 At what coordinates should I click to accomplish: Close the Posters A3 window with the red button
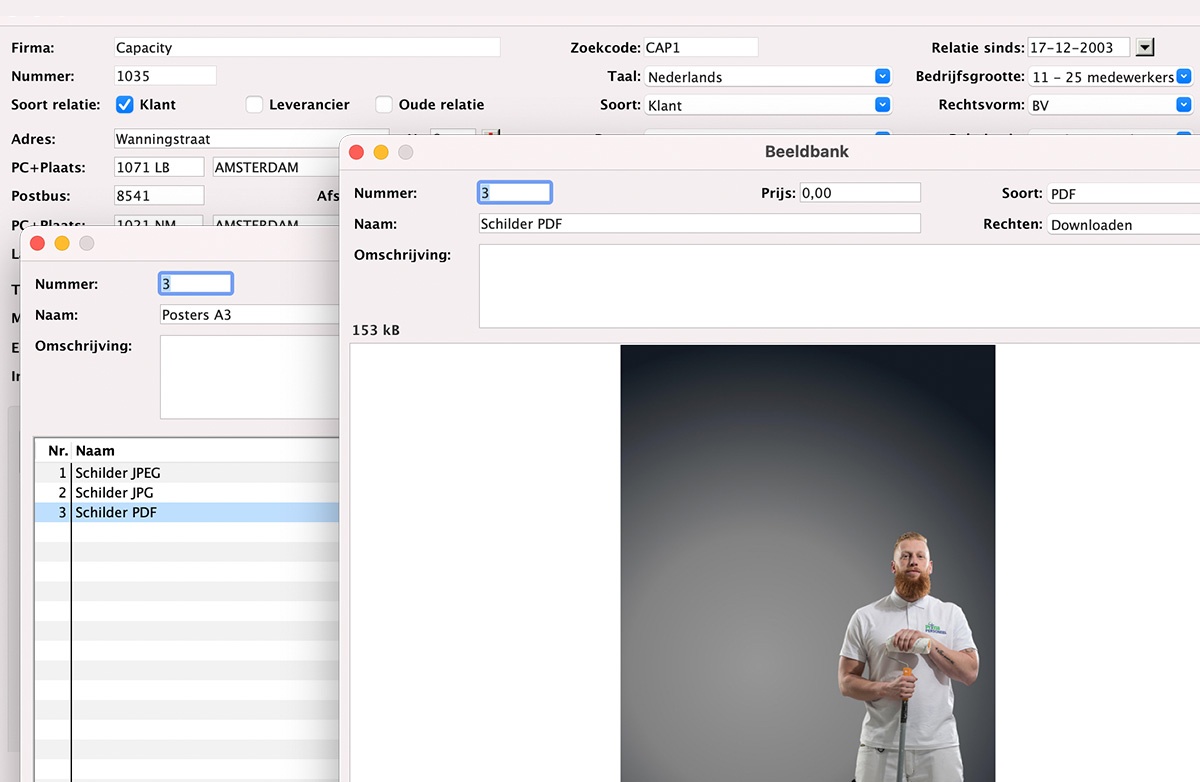[x=38, y=243]
